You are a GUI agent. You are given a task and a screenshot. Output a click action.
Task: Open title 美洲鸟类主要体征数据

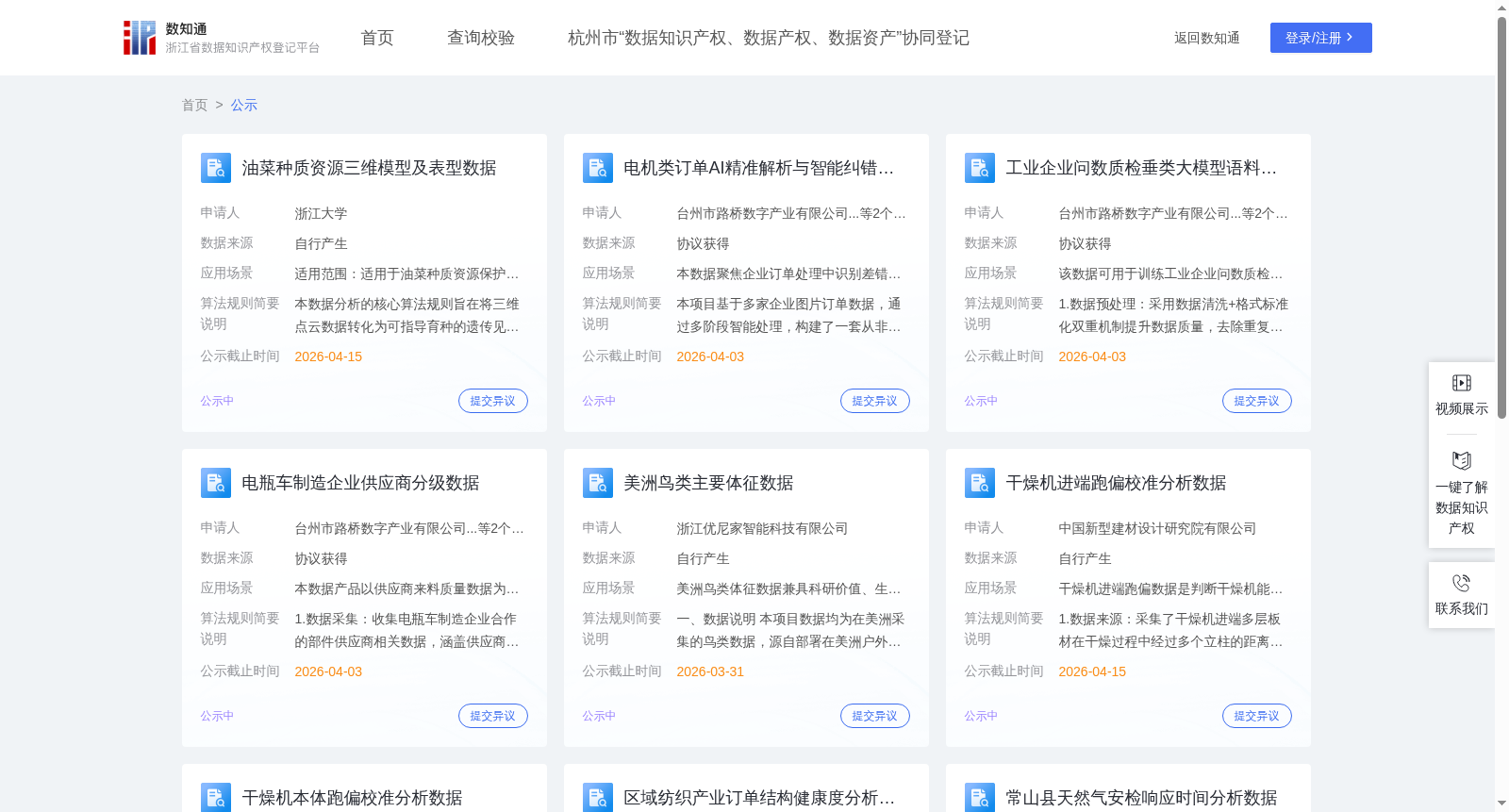pos(708,483)
